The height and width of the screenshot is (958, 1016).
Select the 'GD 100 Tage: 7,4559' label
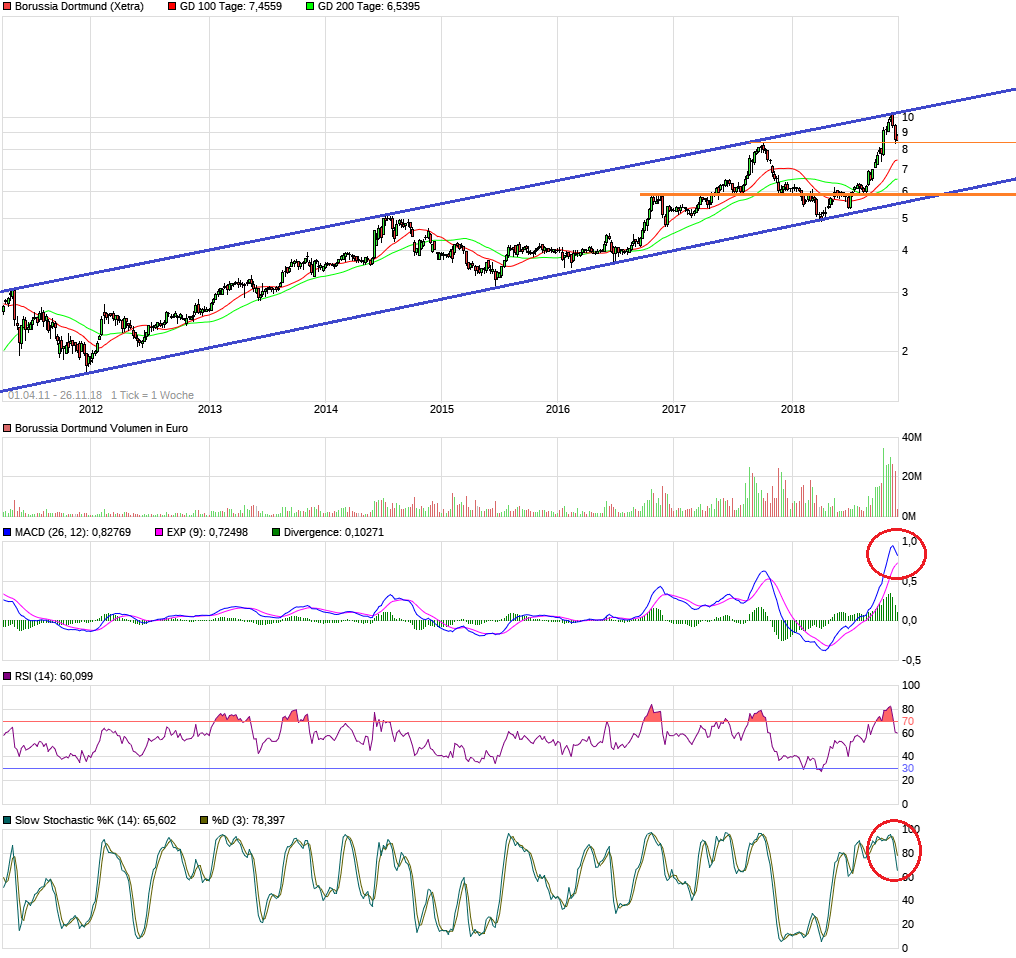coord(231,6)
